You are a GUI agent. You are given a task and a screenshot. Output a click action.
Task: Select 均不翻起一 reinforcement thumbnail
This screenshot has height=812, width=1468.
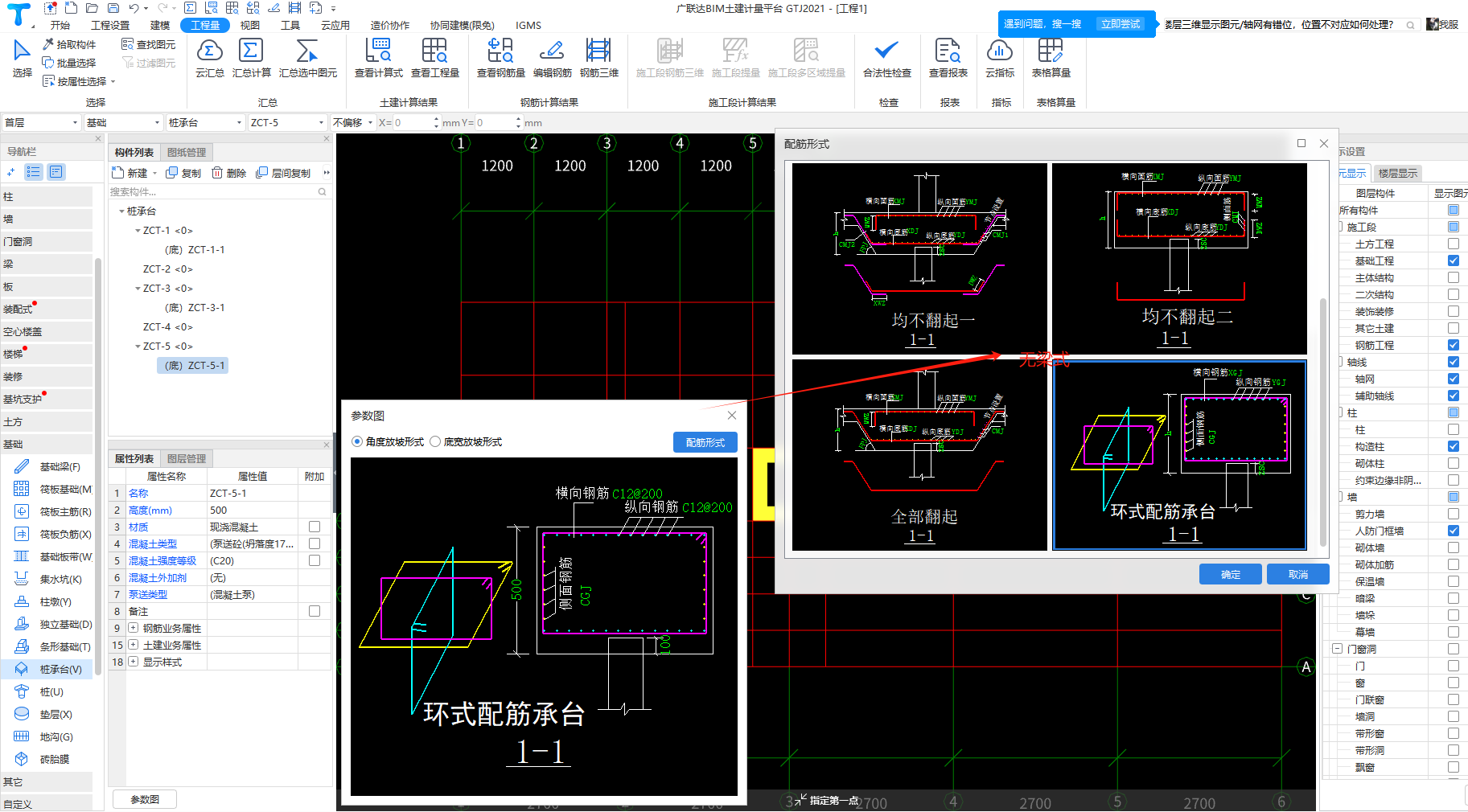pos(919,259)
